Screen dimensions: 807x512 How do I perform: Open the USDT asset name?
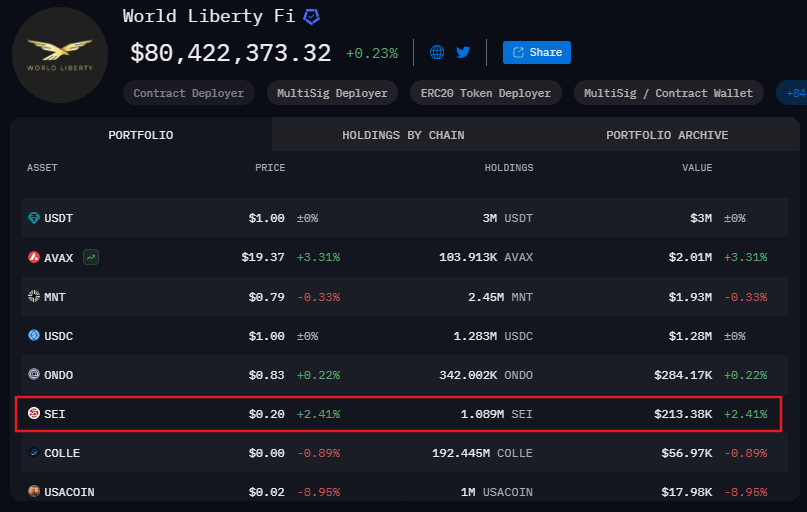coord(59,218)
